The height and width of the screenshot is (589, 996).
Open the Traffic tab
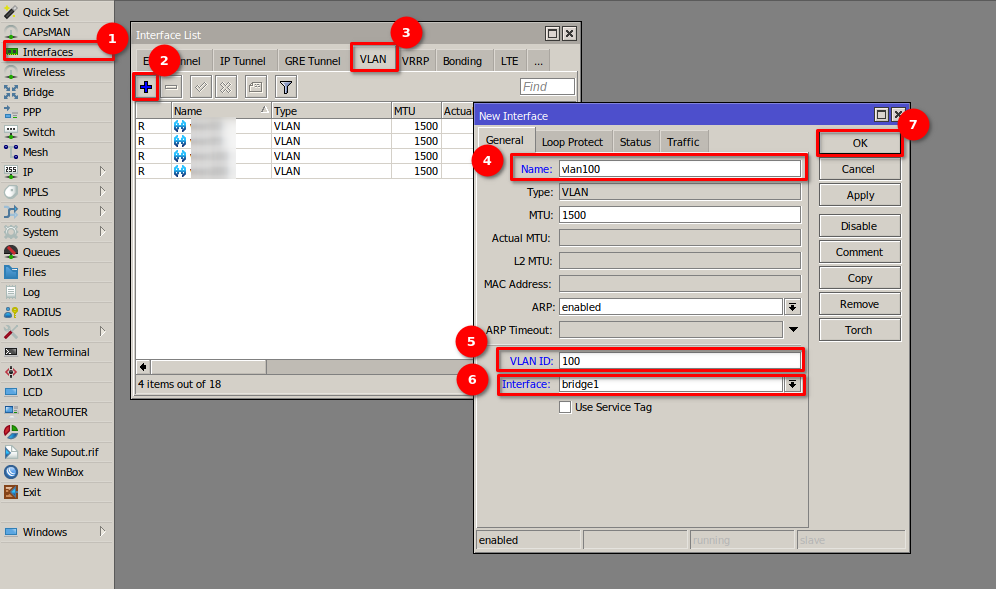point(683,142)
